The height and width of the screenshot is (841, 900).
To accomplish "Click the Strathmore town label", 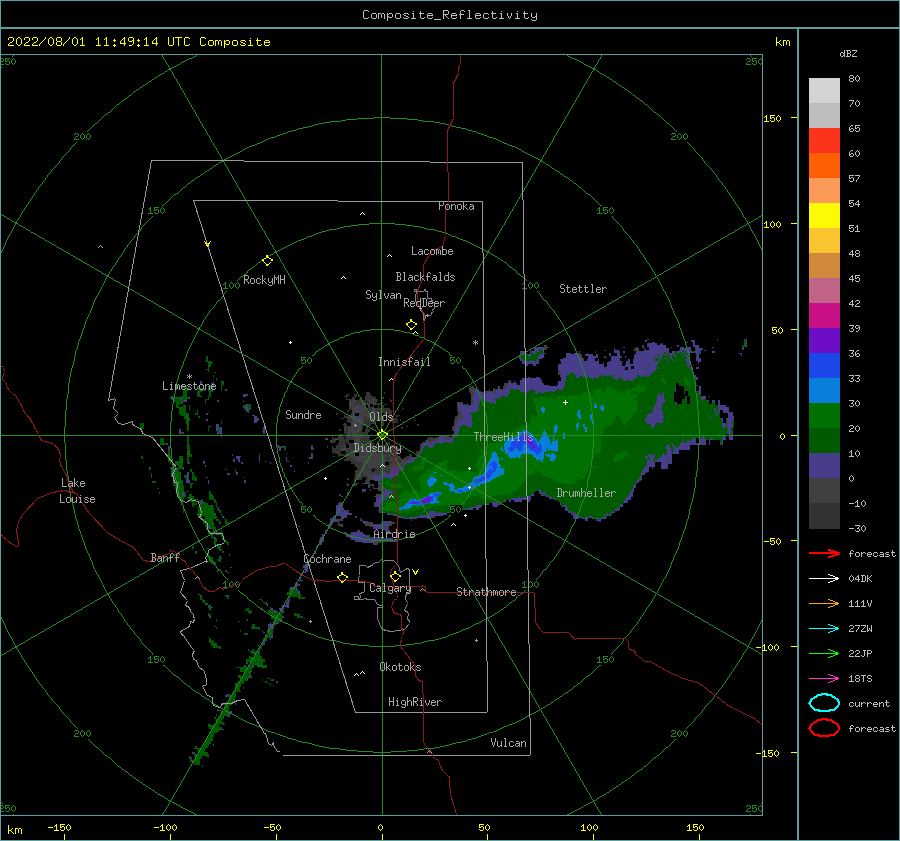I will coord(486,592).
